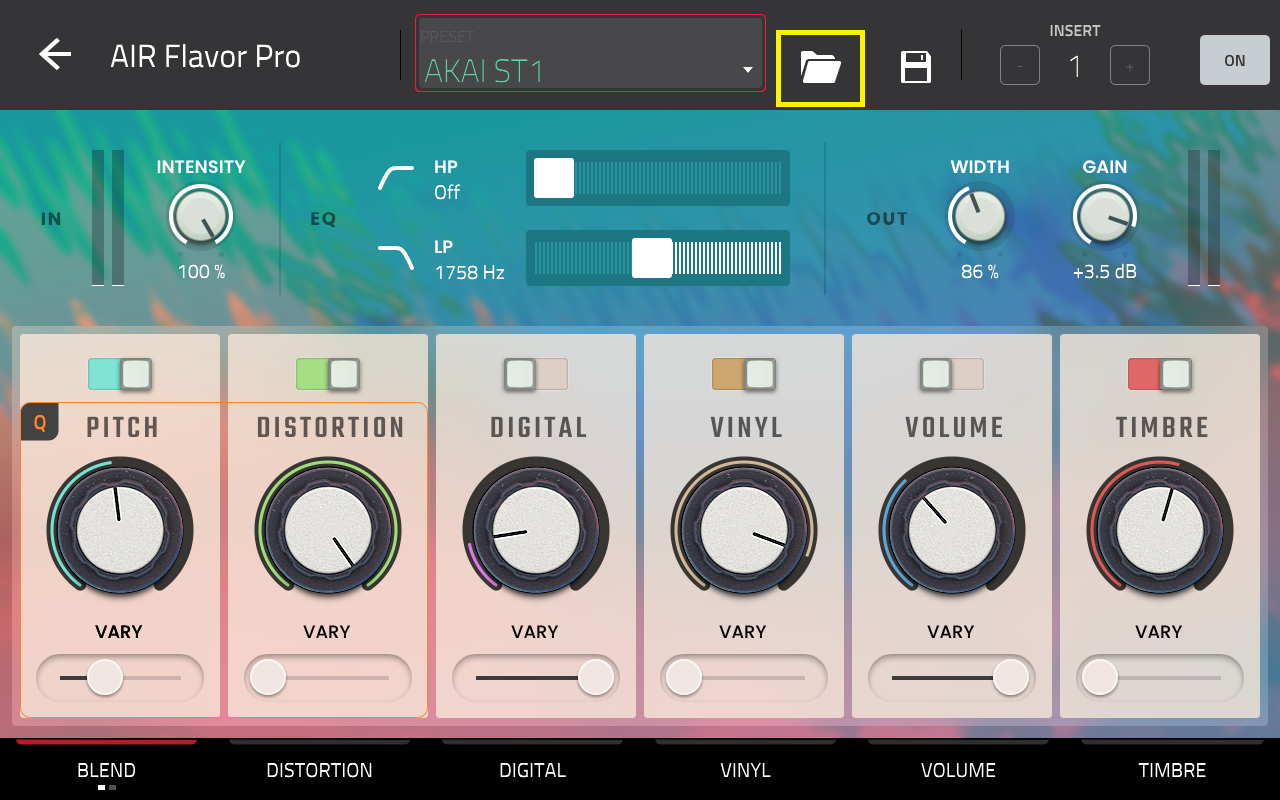Toggle the Distortion module switch
Image resolution: width=1280 pixels, height=800 pixels.
(328, 374)
